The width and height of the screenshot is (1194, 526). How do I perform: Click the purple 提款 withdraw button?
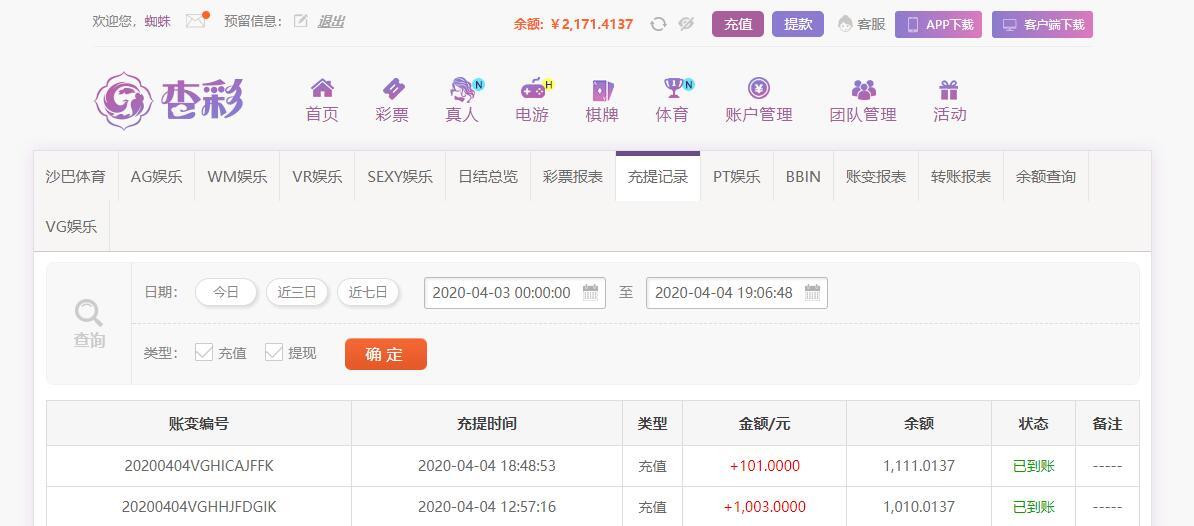point(798,24)
